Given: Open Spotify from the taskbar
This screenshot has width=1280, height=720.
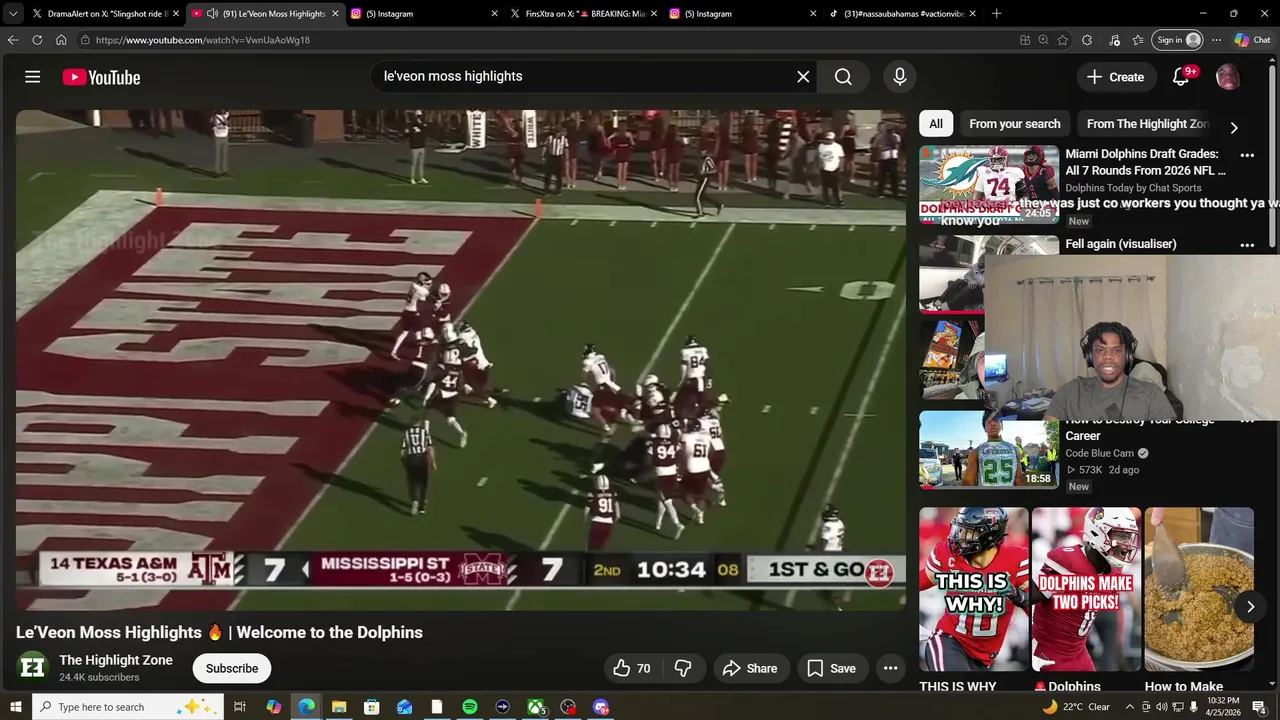Looking at the screenshot, I should pos(470,707).
